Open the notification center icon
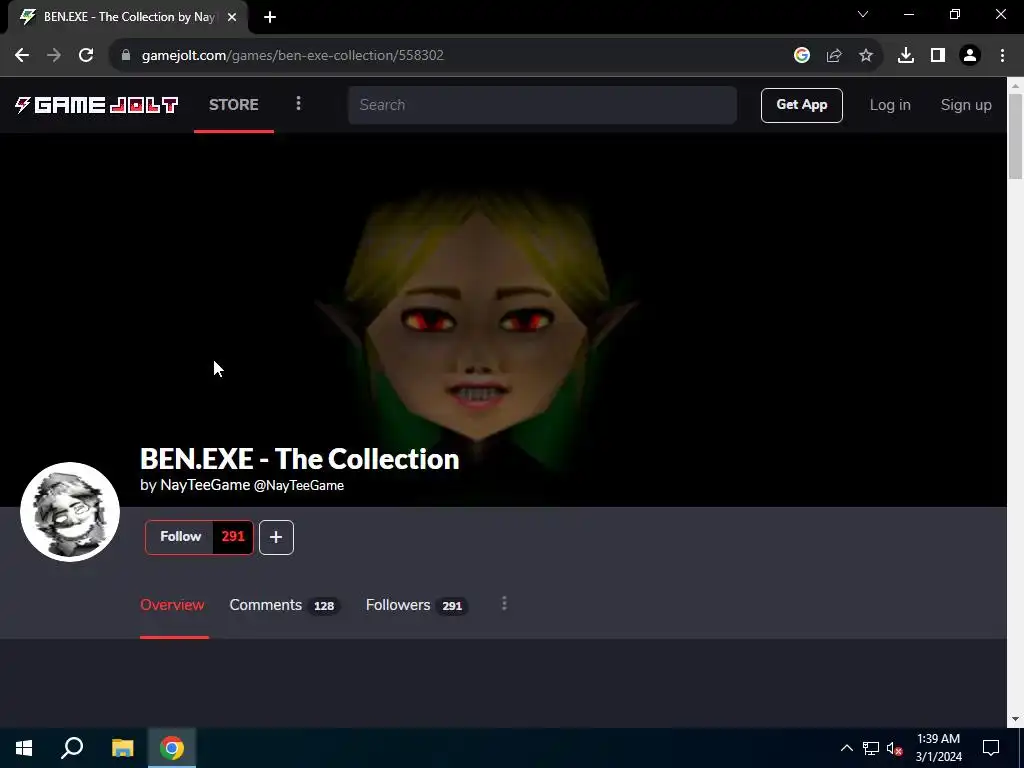The image size is (1024, 768). coord(991,748)
